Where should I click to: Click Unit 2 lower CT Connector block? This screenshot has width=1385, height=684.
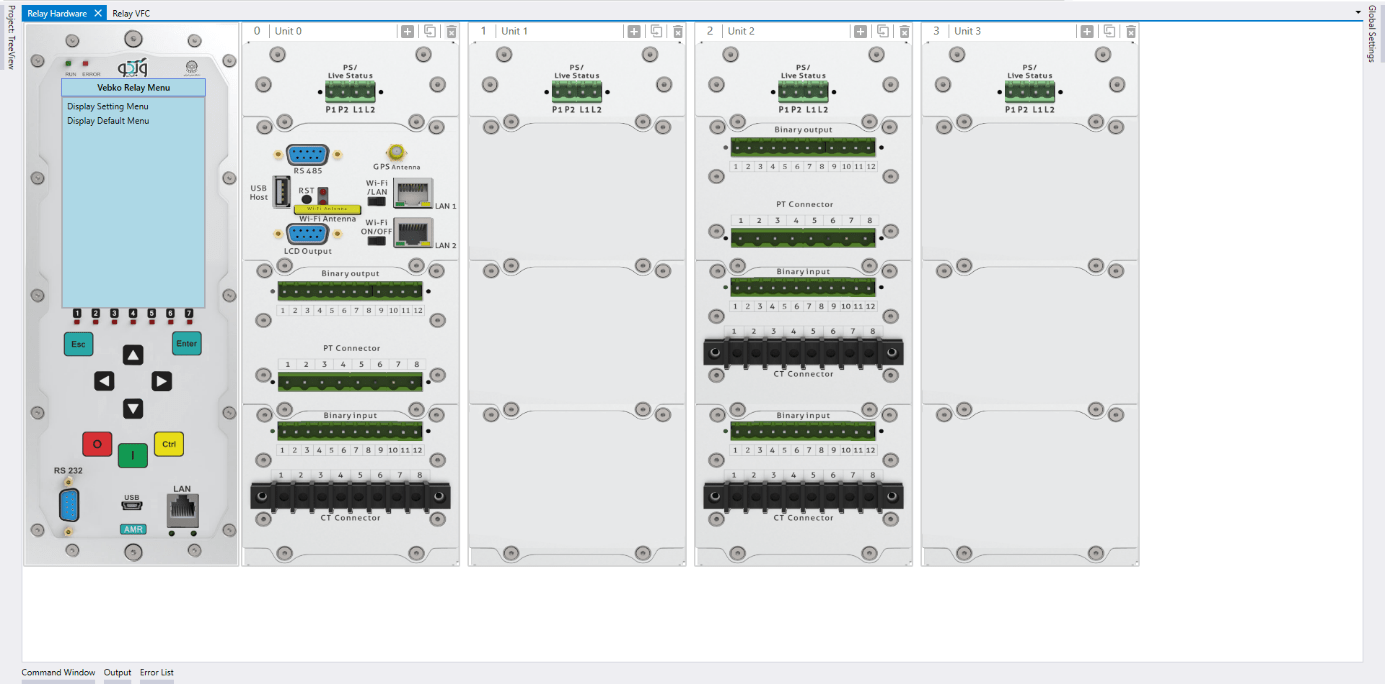(803, 494)
